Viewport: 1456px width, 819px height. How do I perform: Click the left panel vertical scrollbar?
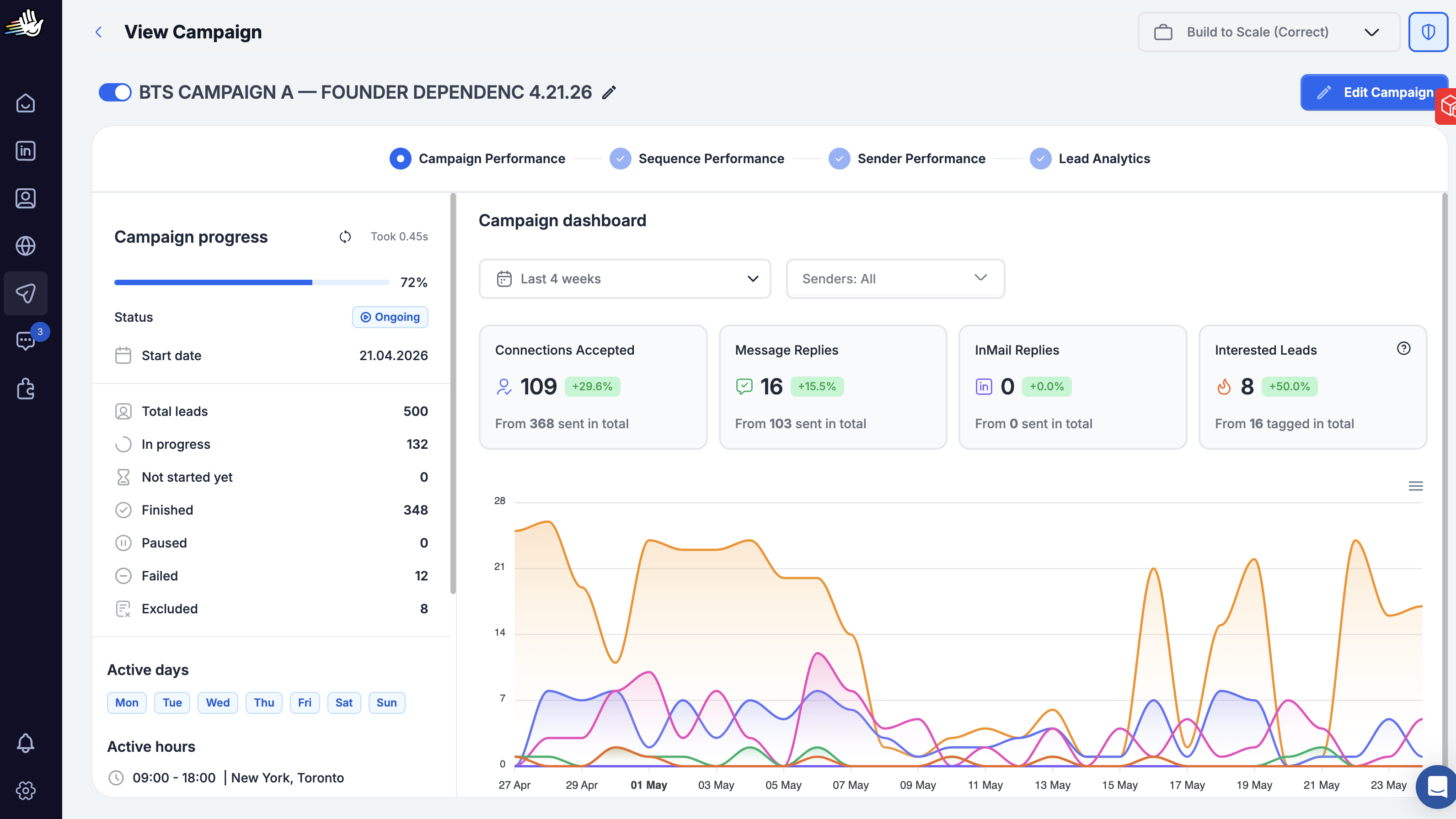453,394
